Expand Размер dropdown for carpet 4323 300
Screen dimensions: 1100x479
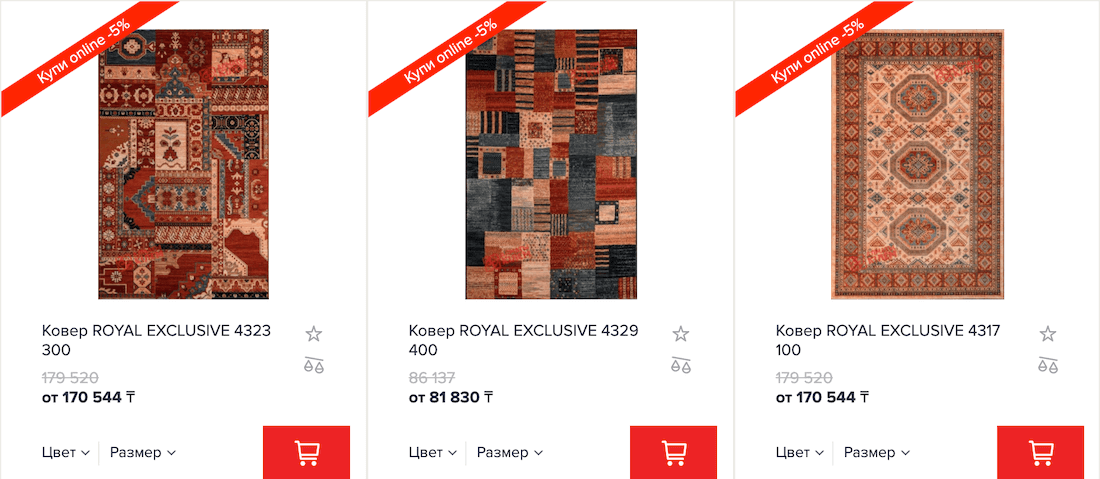click(142, 452)
